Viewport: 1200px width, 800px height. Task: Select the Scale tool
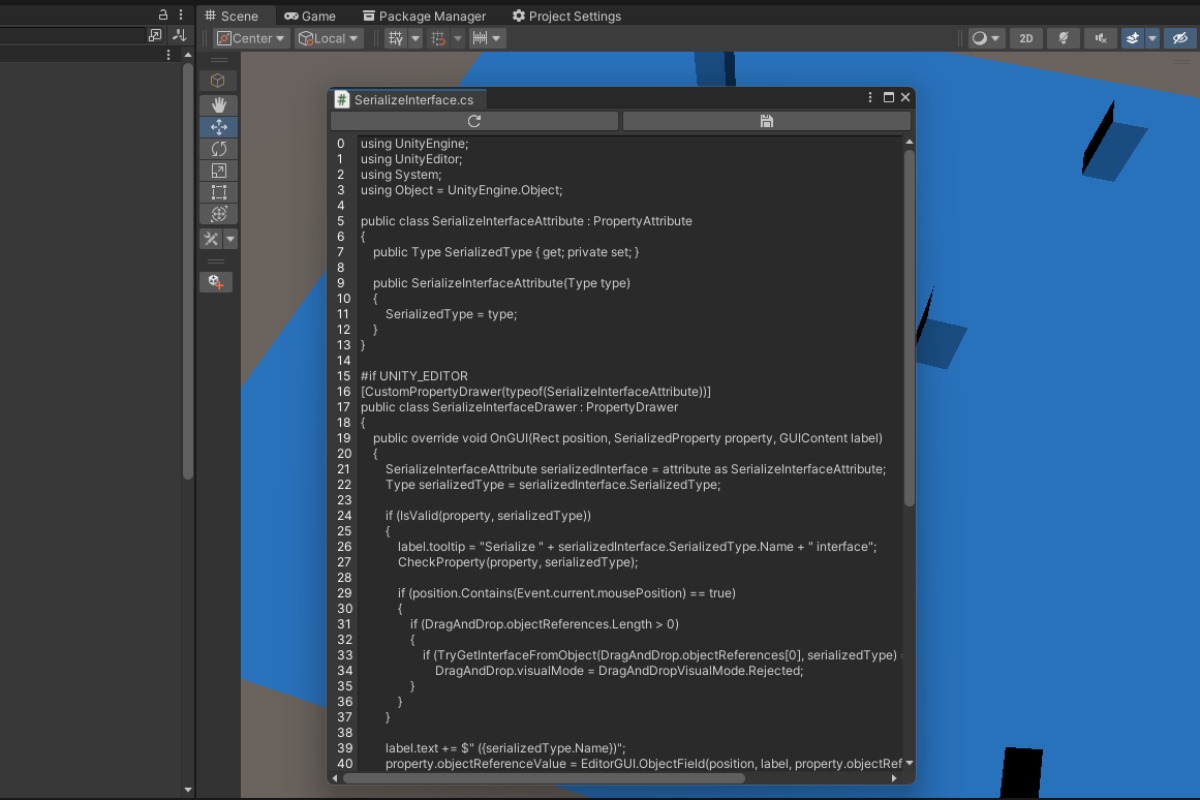tap(218, 171)
